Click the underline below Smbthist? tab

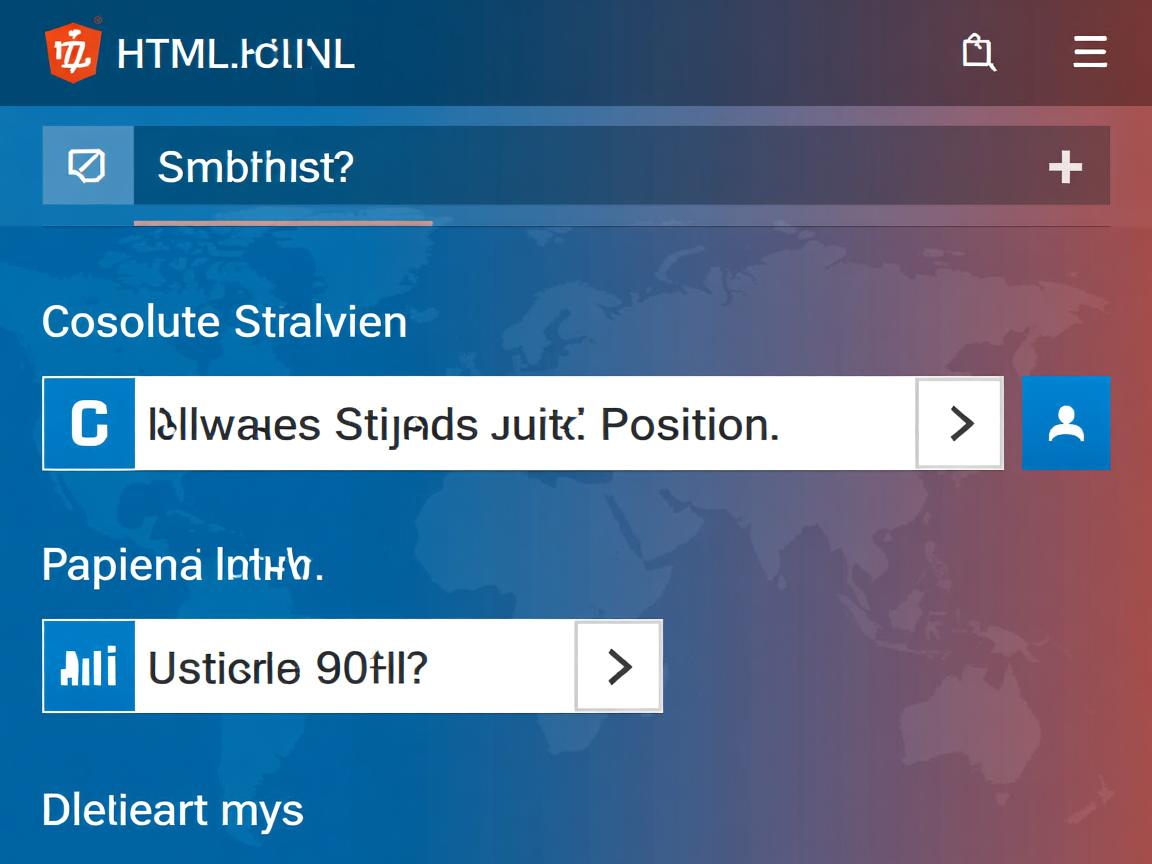click(283, 223)
